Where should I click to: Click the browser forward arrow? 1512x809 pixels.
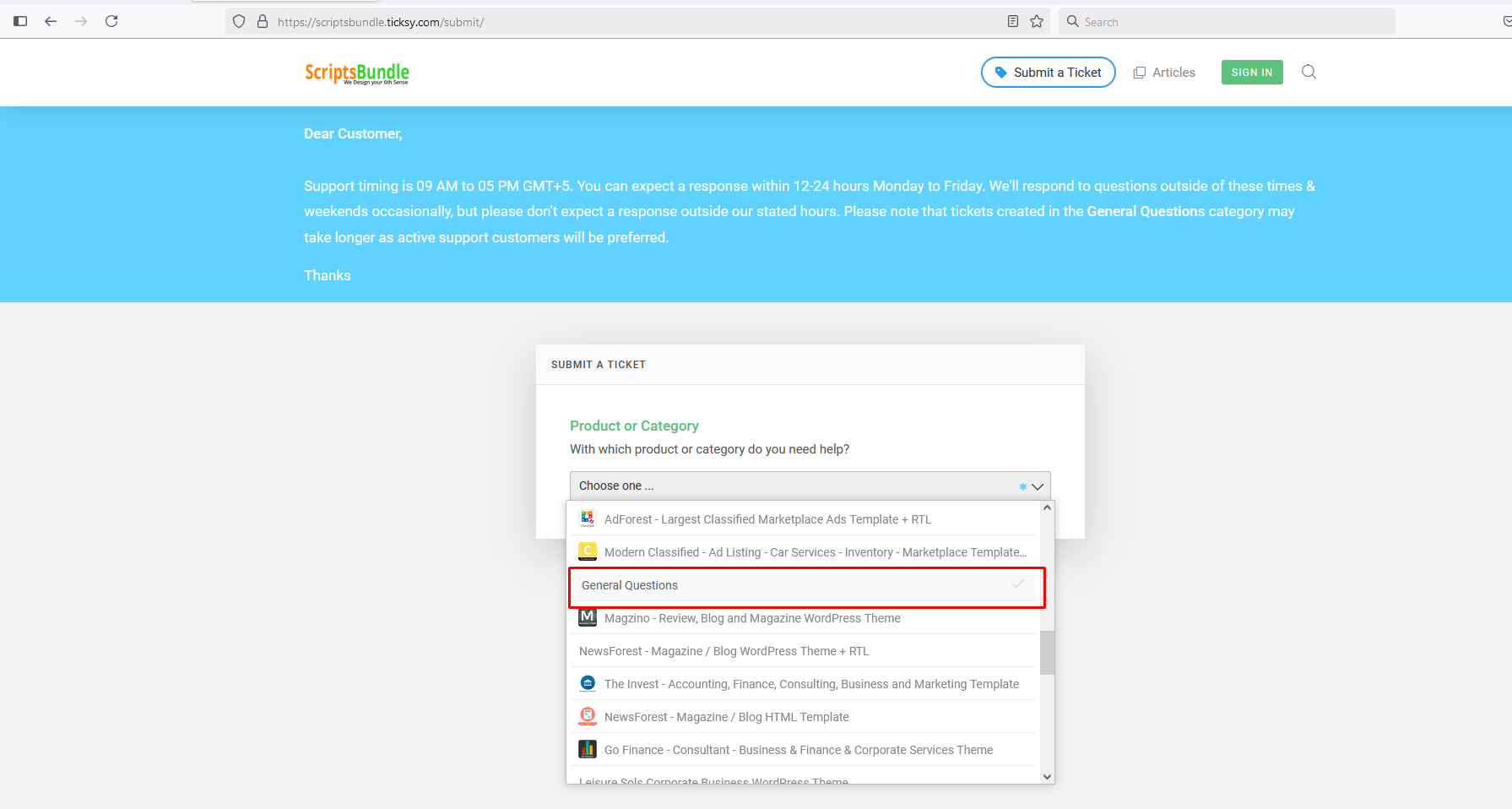click(x=81, y=21)
